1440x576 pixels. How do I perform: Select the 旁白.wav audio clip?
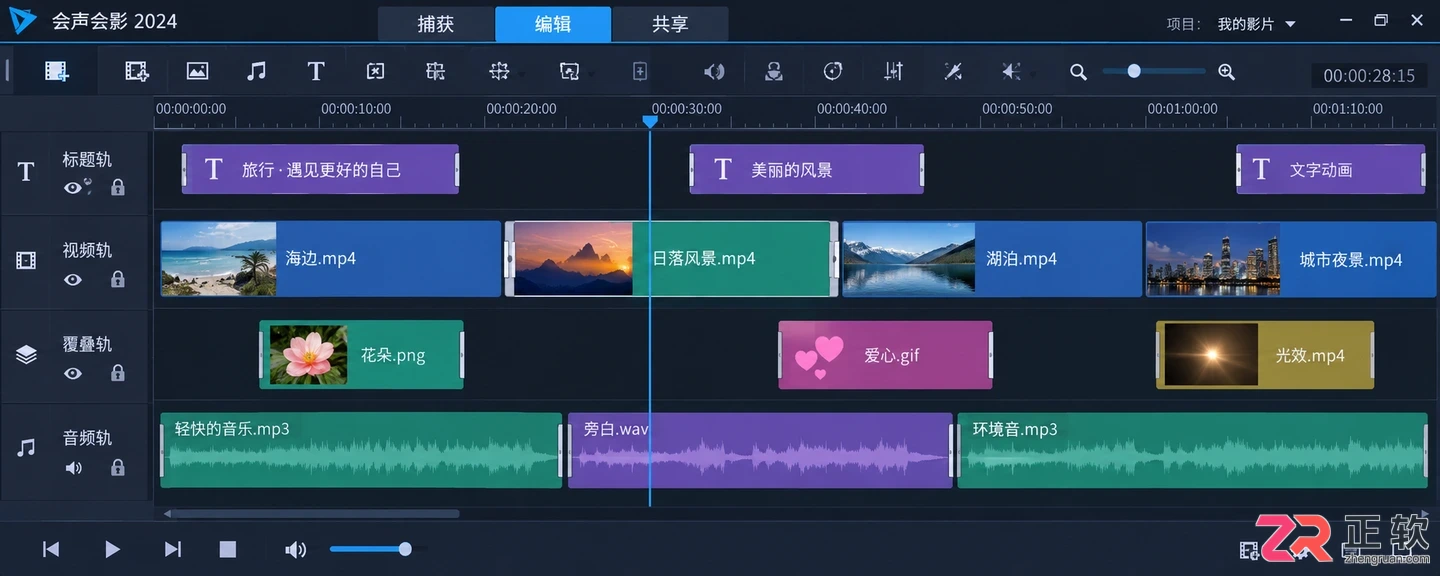pos(760,450)
